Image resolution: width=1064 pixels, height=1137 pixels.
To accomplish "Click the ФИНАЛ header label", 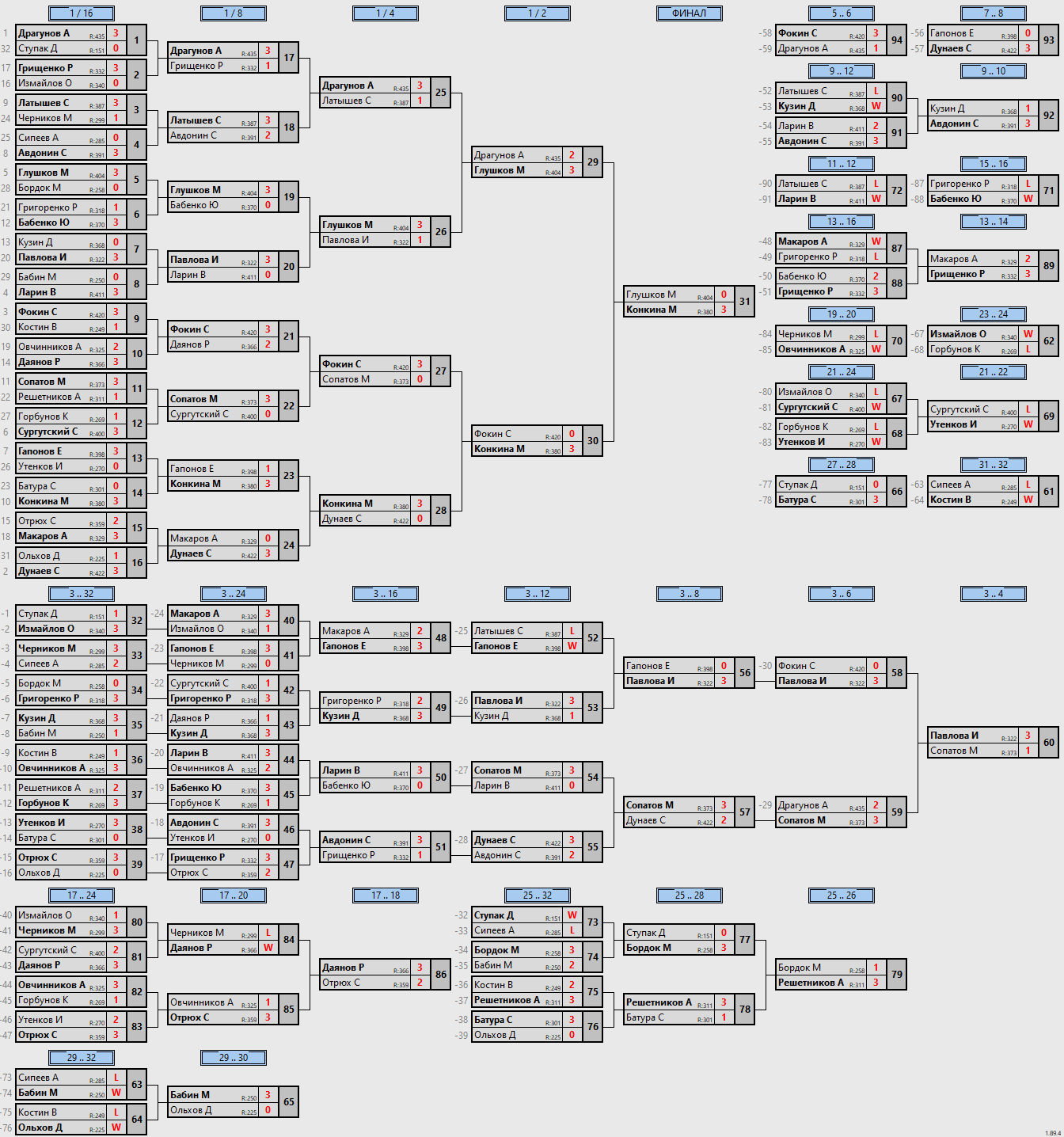I will pos(690,13).
